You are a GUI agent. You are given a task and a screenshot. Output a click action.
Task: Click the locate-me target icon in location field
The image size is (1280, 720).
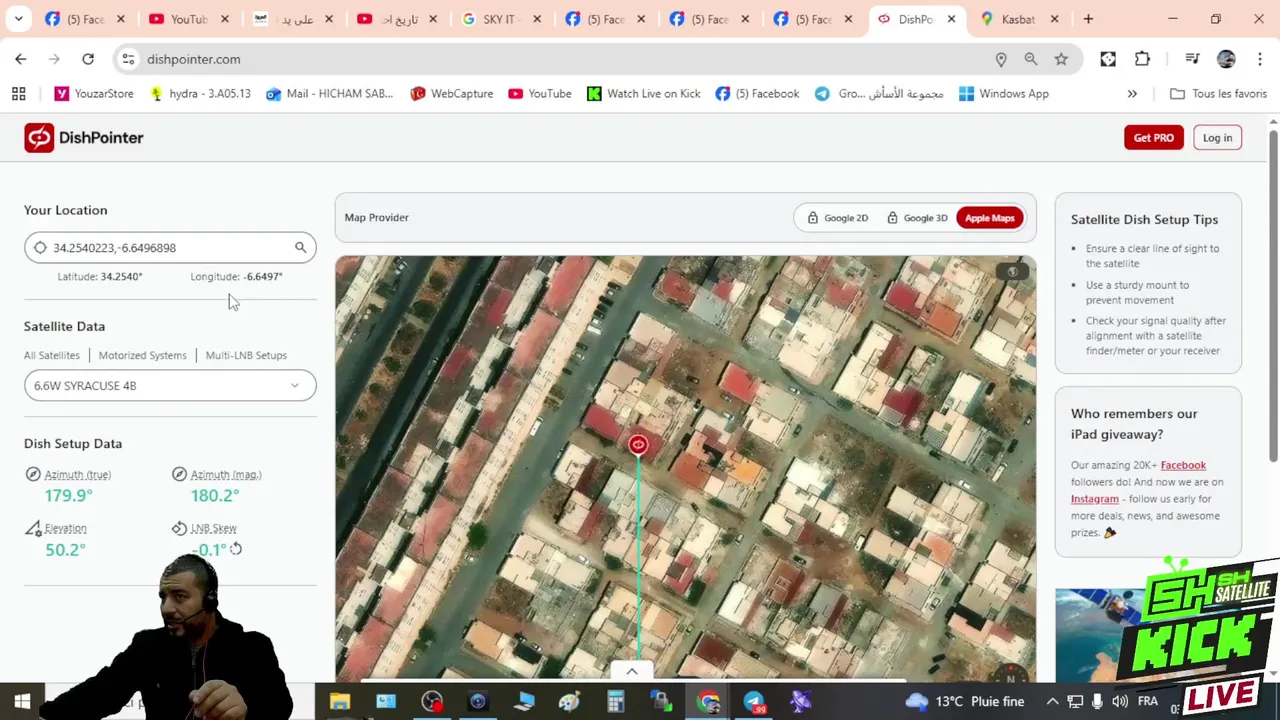tap(40, 247)
